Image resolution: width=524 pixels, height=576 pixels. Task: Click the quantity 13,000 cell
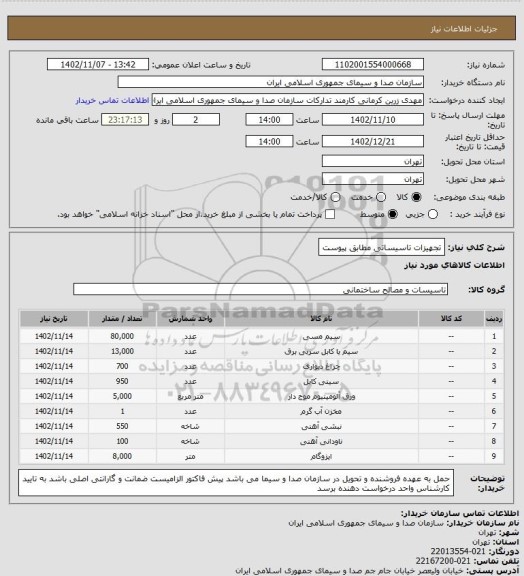coord(122,351)
